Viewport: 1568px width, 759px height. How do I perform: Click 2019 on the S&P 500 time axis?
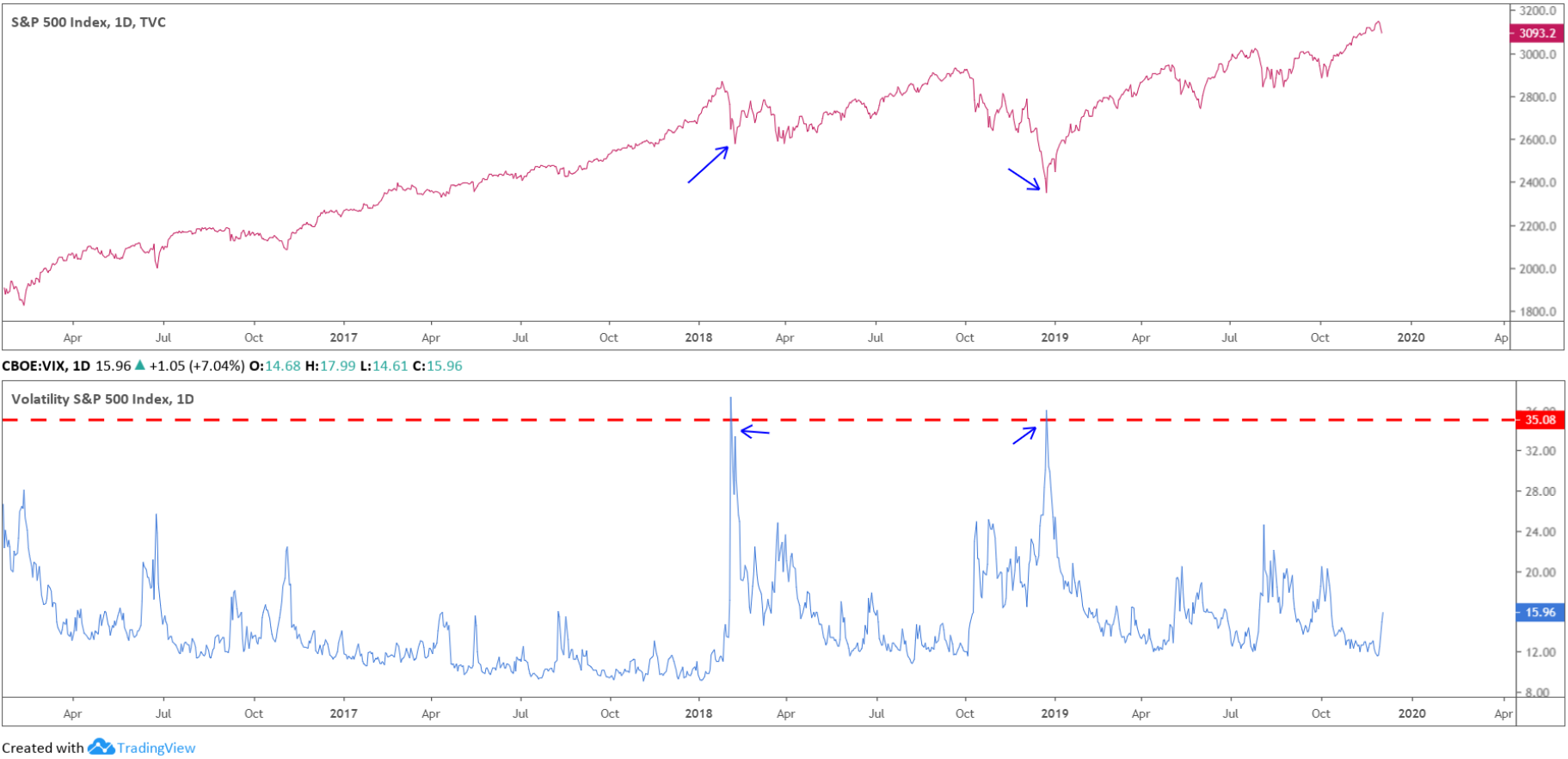pos(1055,337)
